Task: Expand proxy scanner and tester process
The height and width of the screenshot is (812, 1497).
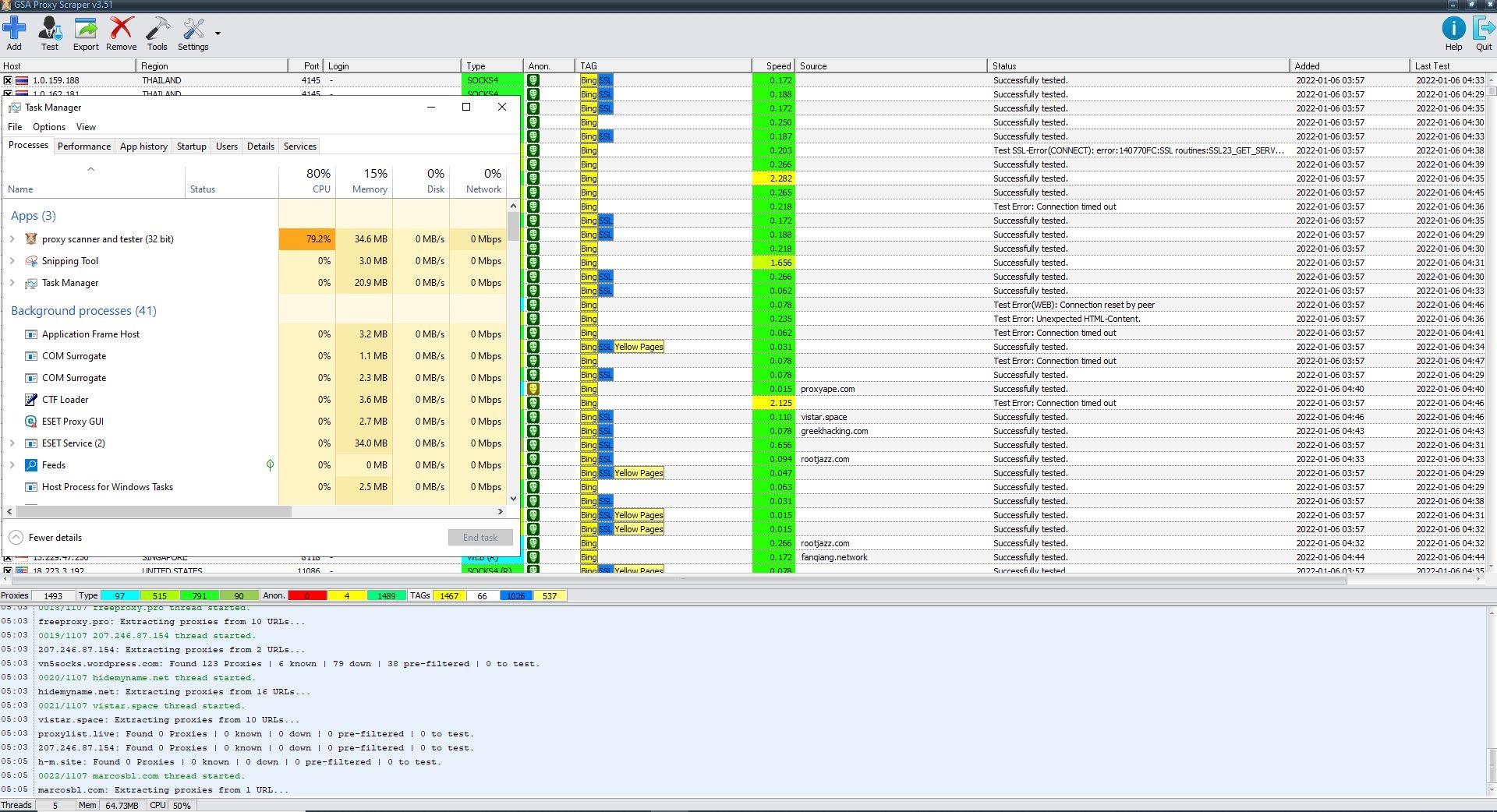Action: [12, 239]
